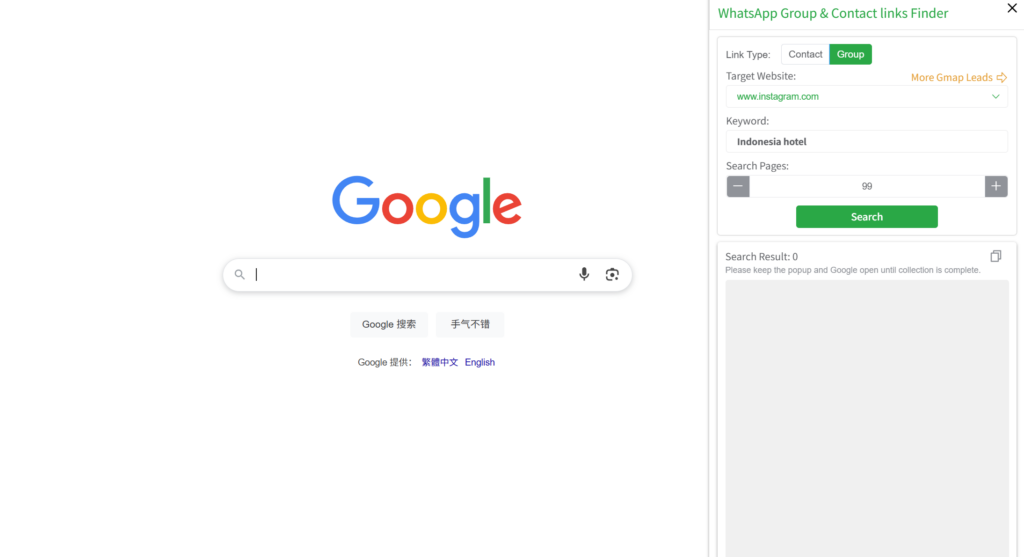Switch Google to 繁體中文
Image resolution: width=1024 pixels, height=557 pixels.
440,362
